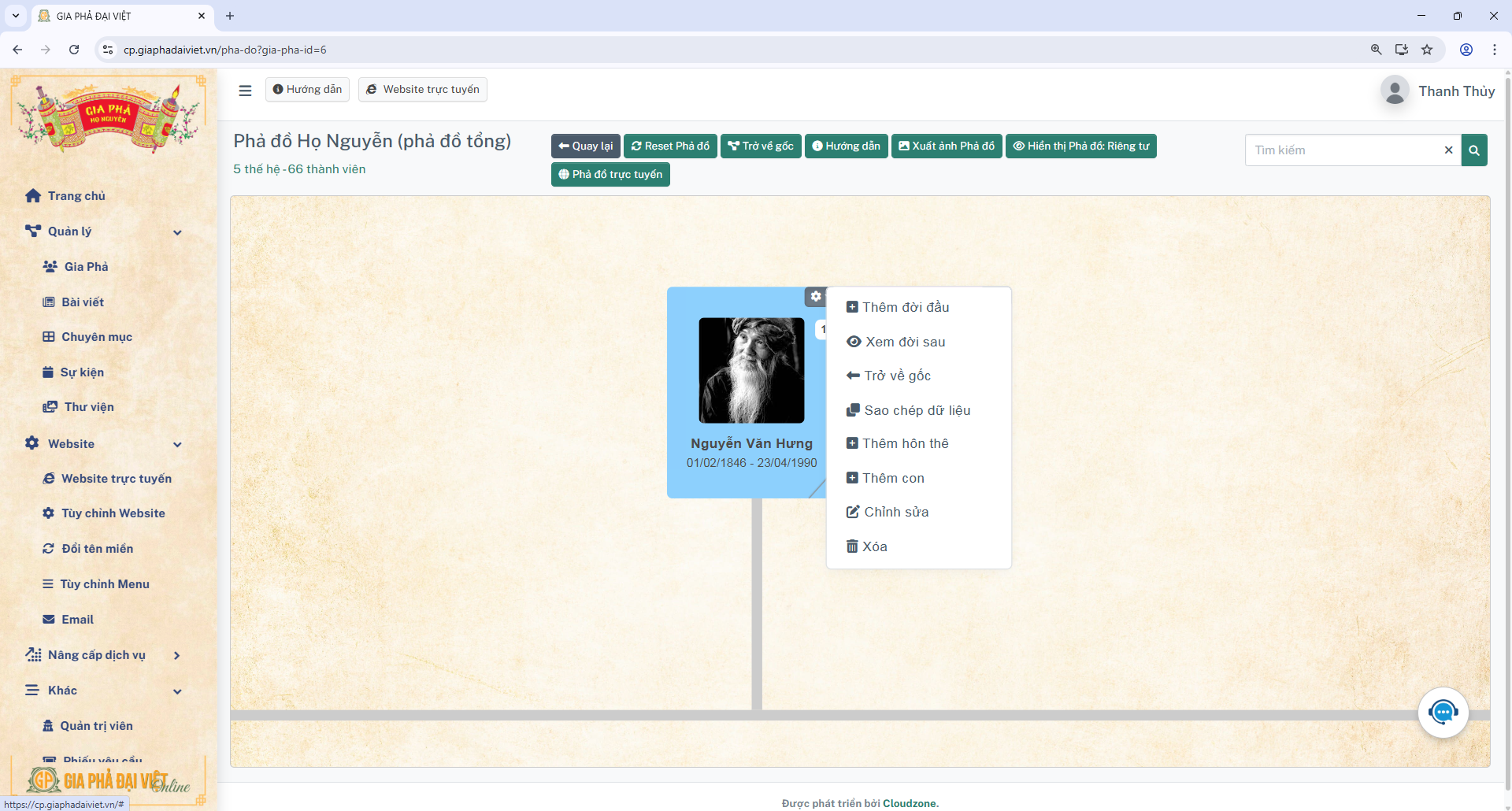Select Xóa in the context menu
This screenshot has height=811, width=1512.
point(874,546)
